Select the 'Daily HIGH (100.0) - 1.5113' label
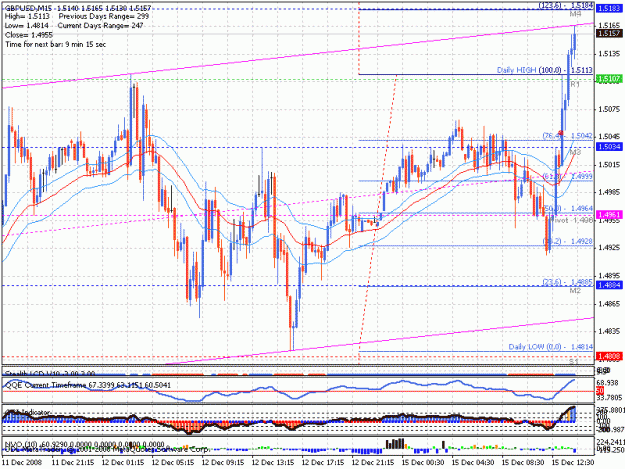625x469 pixels. [x=544, y=70]
